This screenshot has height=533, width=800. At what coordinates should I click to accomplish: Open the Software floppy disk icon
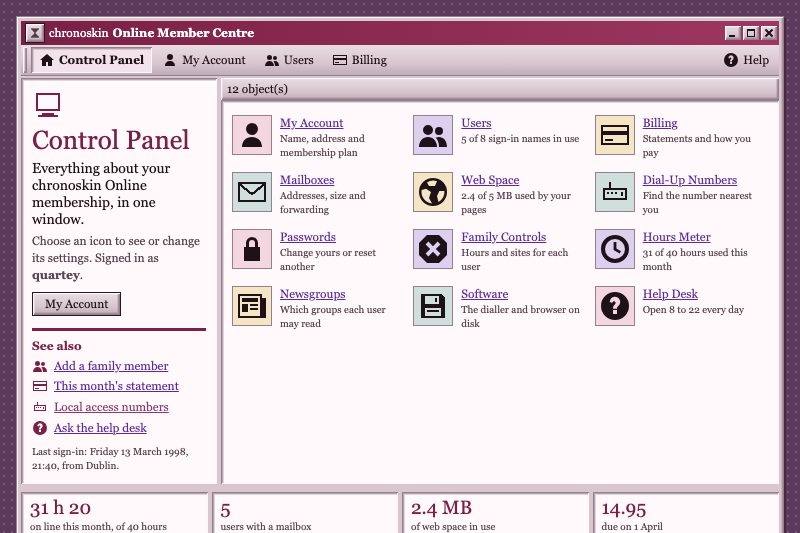(433, 306)
